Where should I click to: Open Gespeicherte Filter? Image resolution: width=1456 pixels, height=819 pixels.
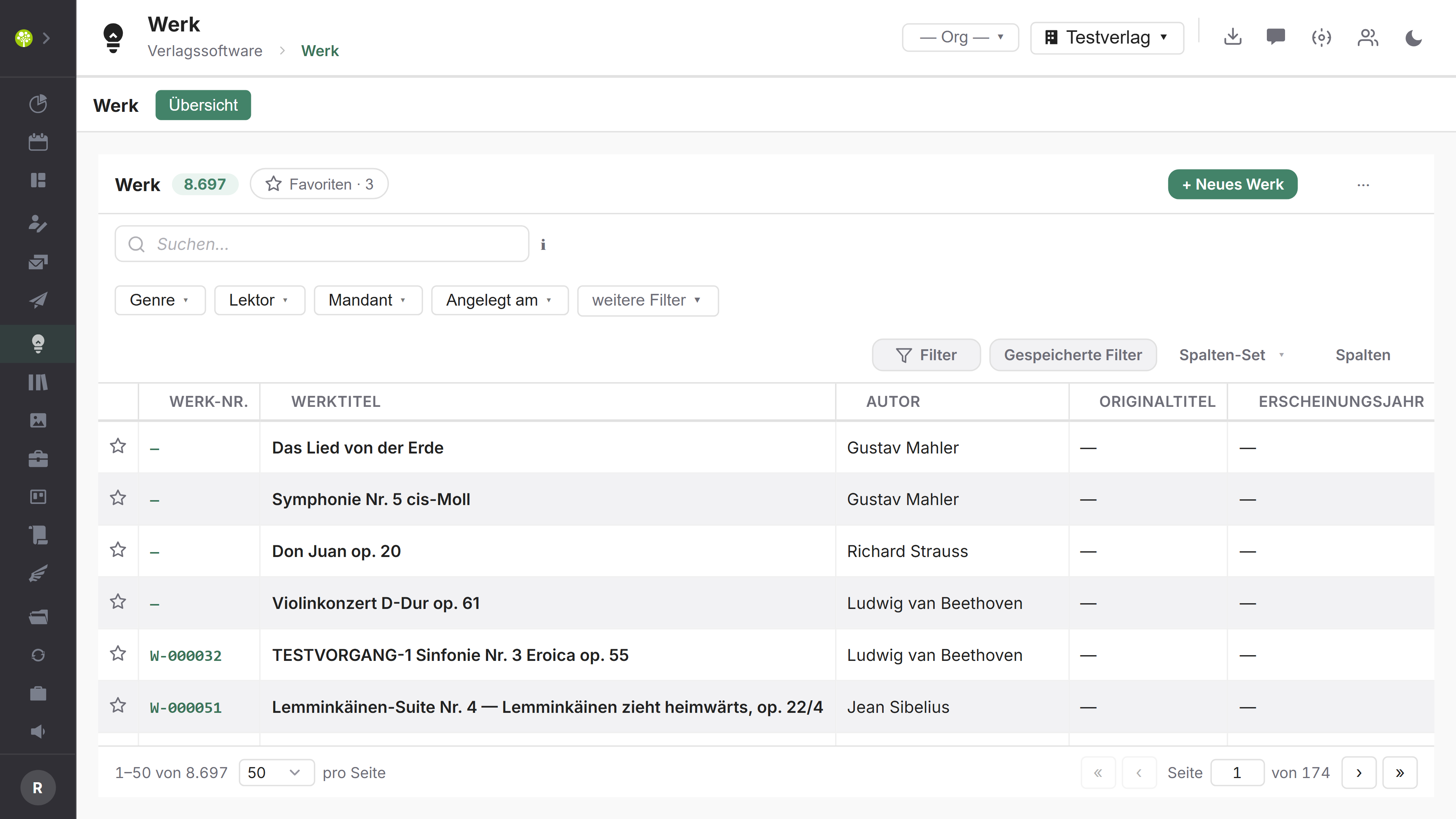1073,355
